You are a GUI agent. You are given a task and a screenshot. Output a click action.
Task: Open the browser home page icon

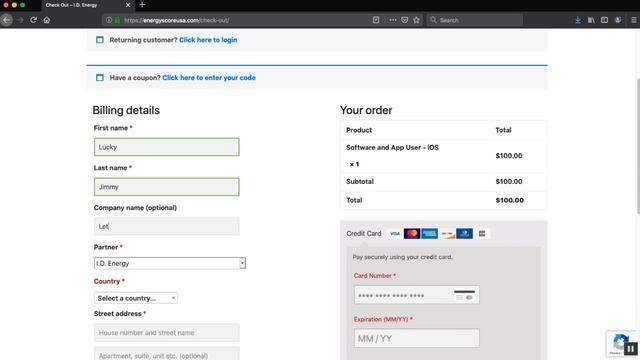click(47, 20)
